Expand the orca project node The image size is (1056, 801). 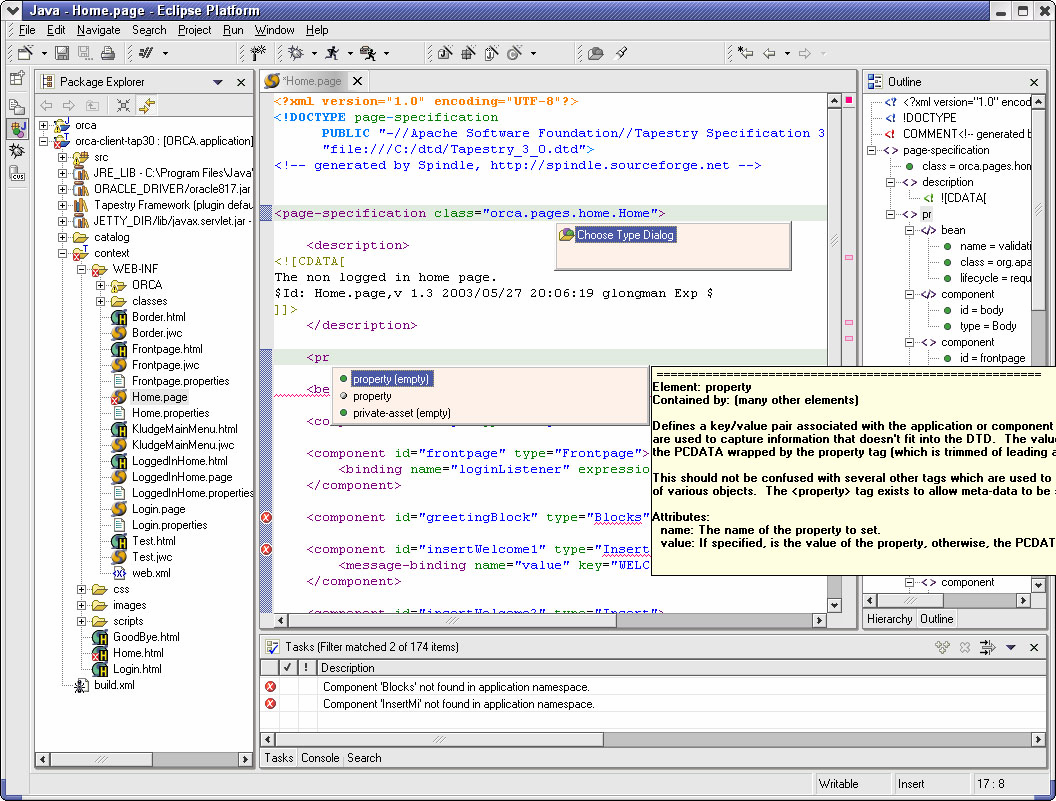44,125
